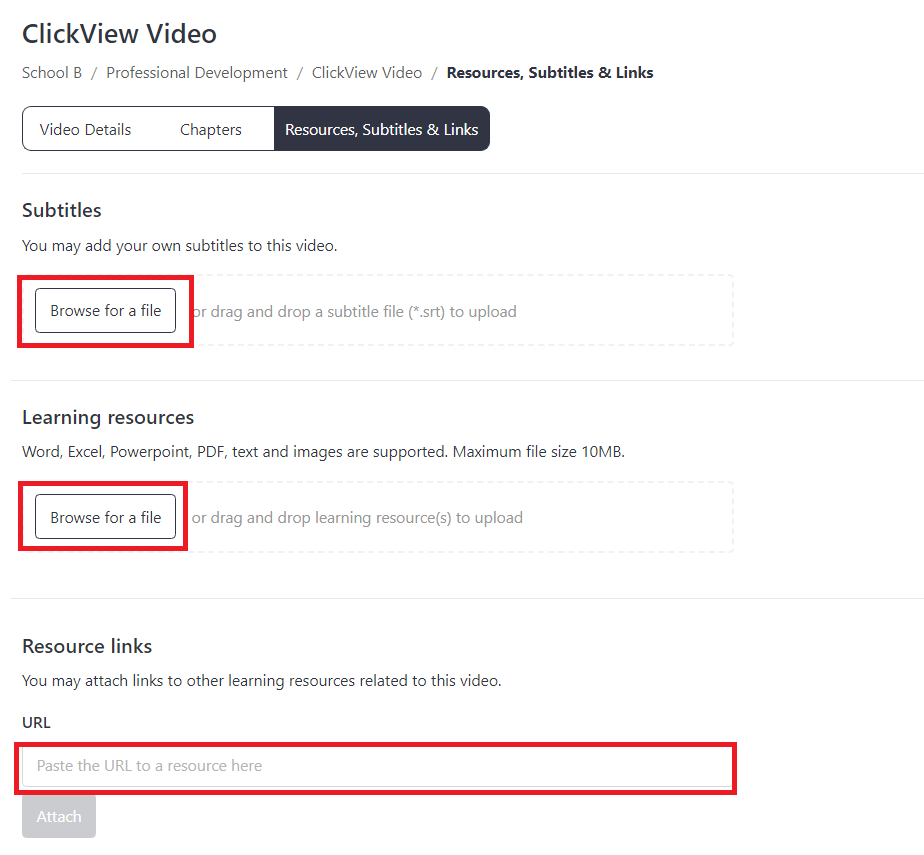Browse for a subtitle file
The image size is (924, 855).
pyautogui.click(x=105, y=311)
